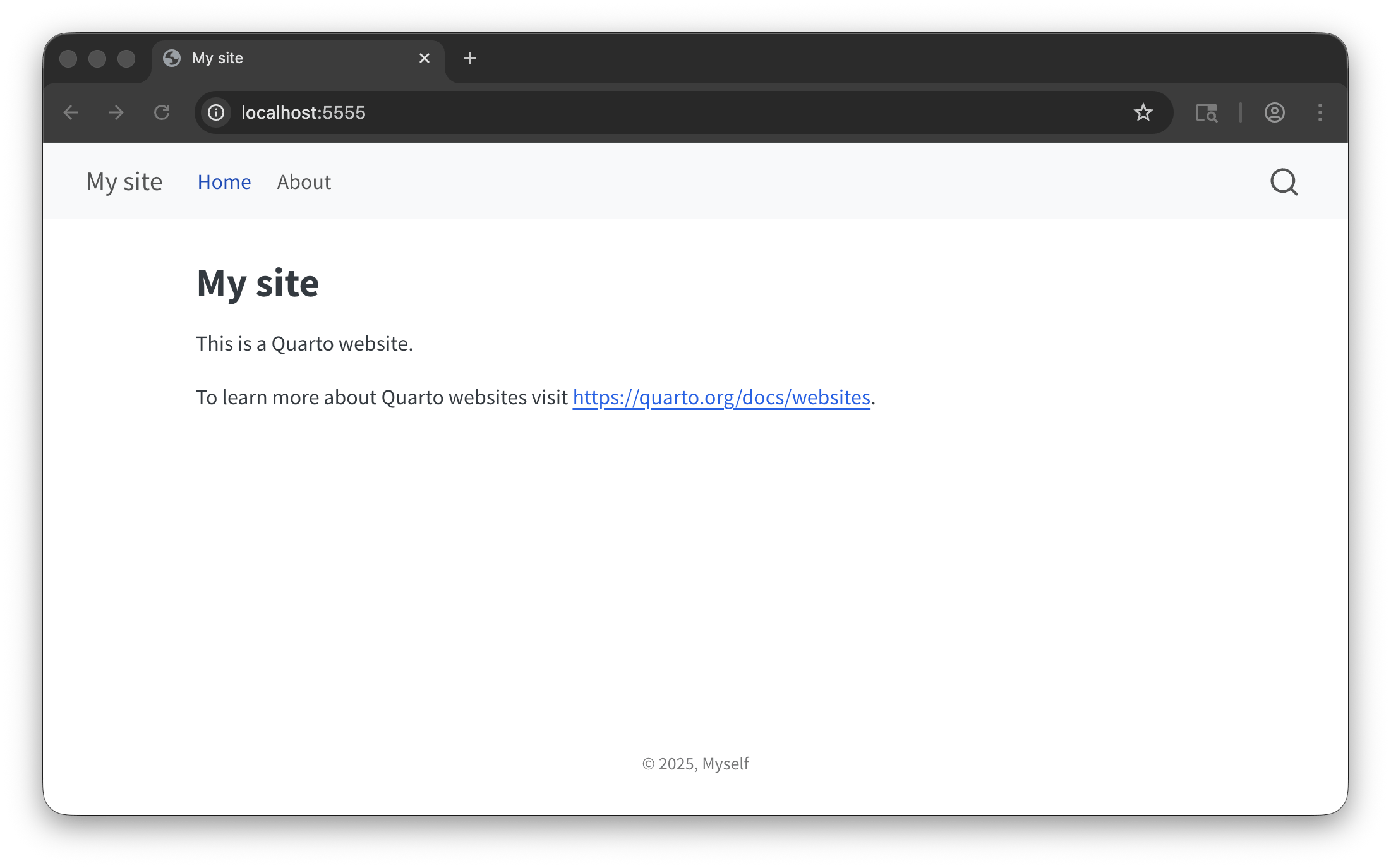Click the 2025 Myself footer text

point(695,764)
